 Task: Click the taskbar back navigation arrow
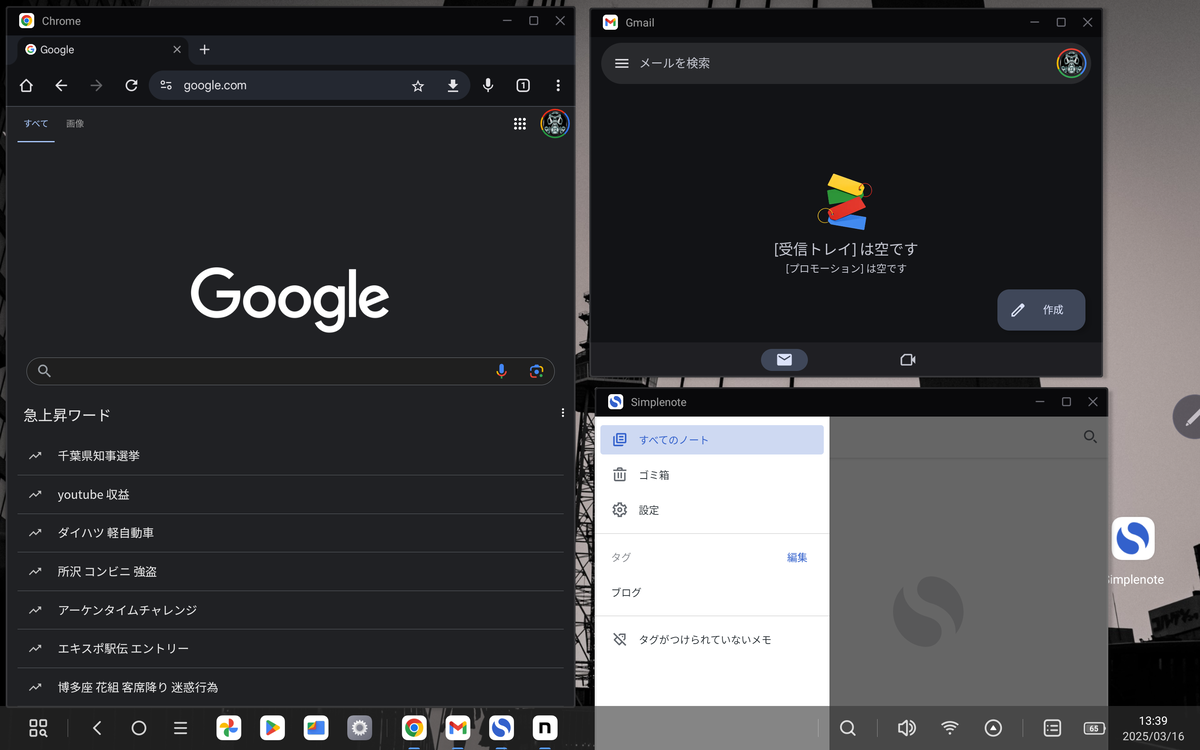(x=97, y=728)
